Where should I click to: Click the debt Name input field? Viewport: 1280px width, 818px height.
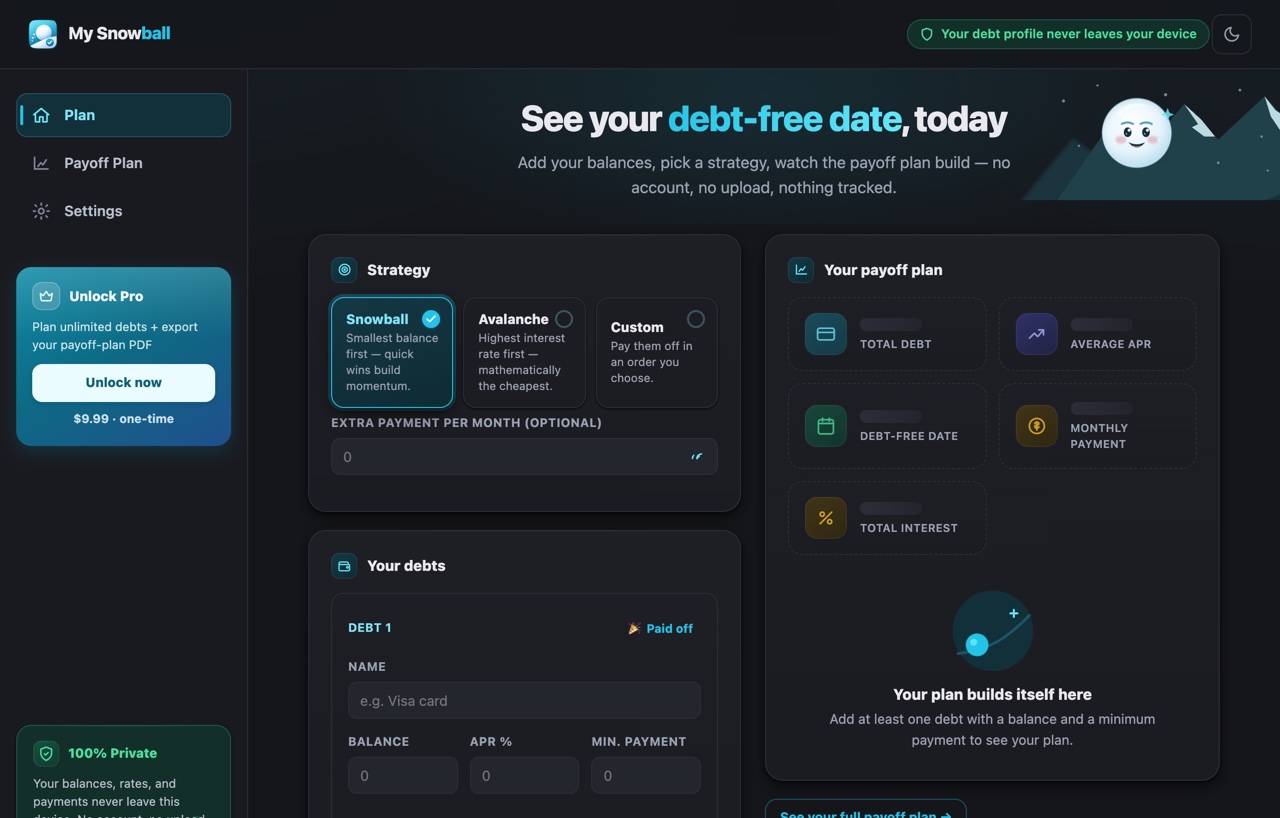point(524,701)
